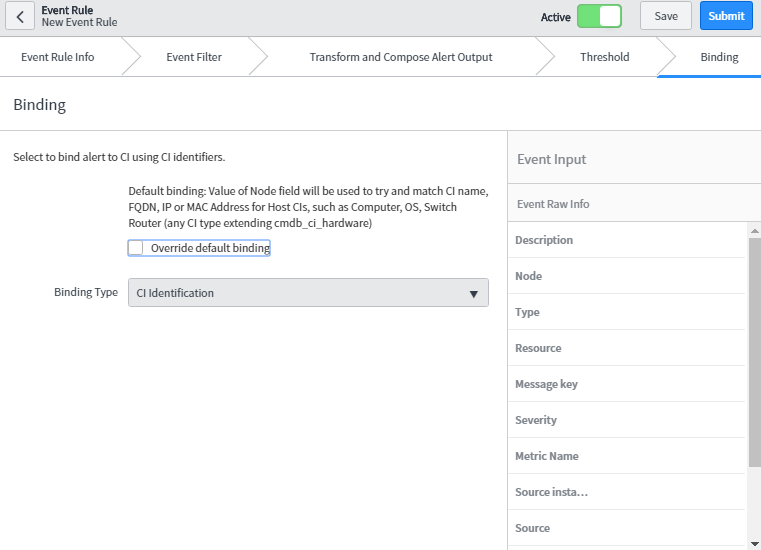Go to Transform and Compose Alert Output
761x550 pixels.
(x=400, y=57)
